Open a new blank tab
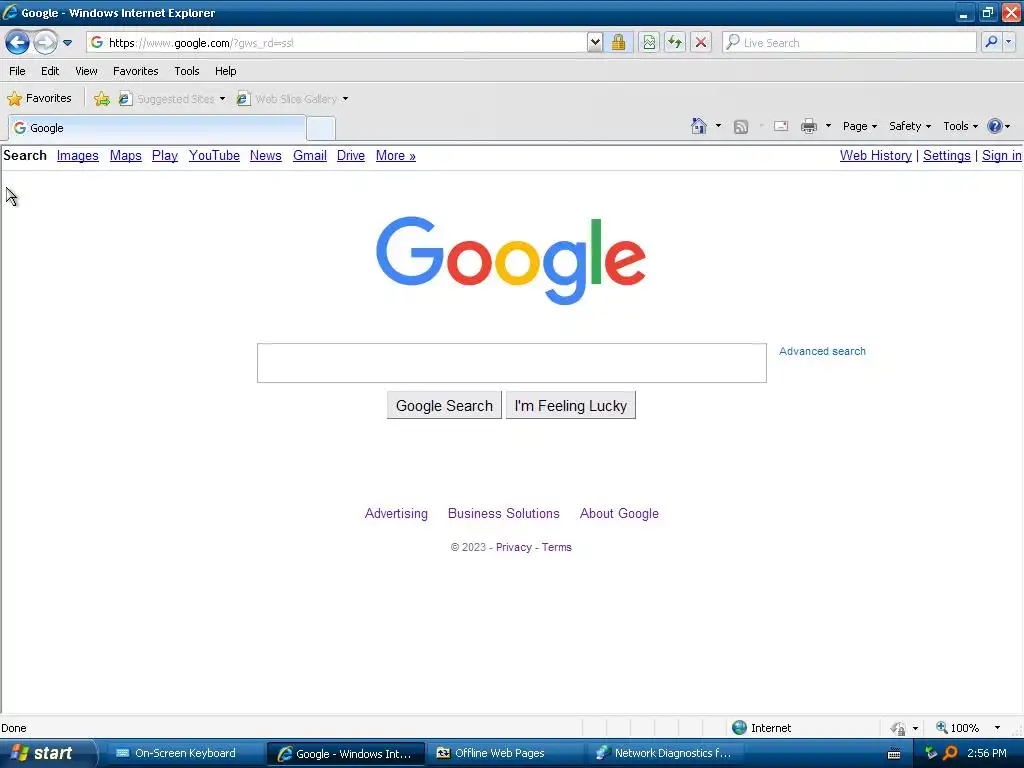This screenshot has width=1024, height=768. [x=321, y=128]
